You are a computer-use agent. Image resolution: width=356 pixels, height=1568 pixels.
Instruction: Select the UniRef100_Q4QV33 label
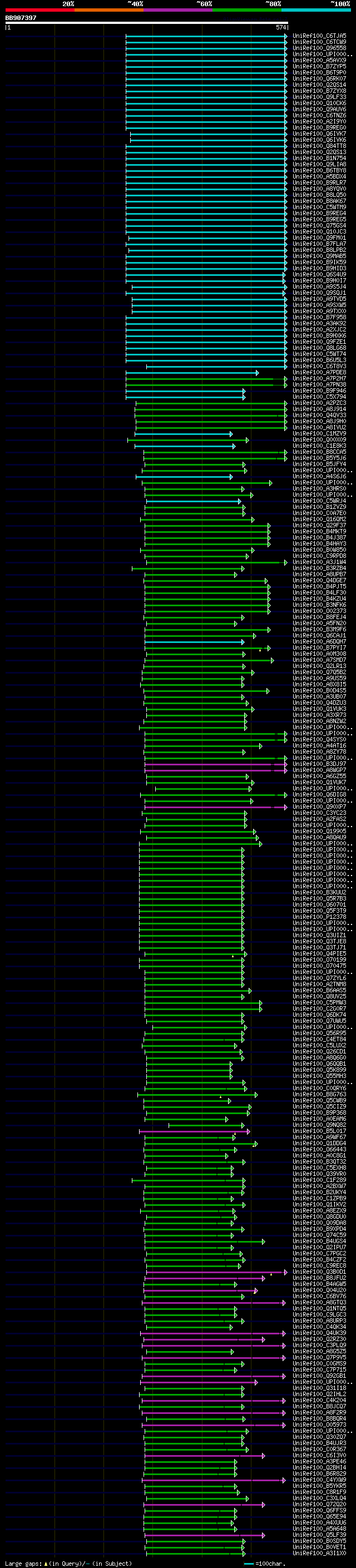pos(319,415)
